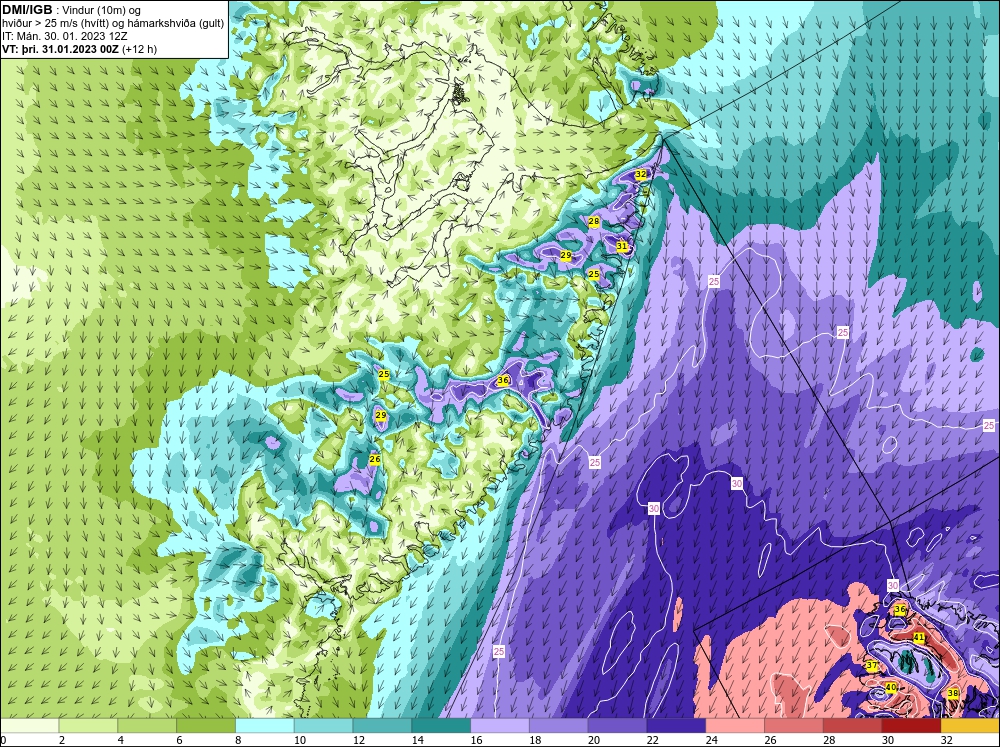
Task: Pick the salmon legend swatch between 26 and 28
Action: (794, 726)
